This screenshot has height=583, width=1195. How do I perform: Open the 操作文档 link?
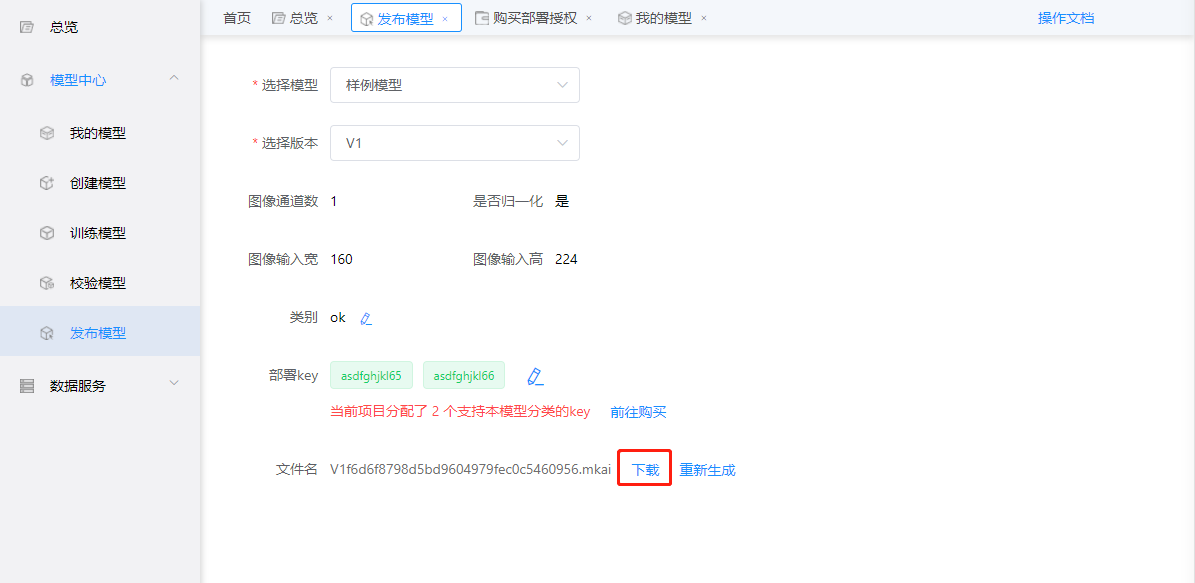[x=1066, y=18]
